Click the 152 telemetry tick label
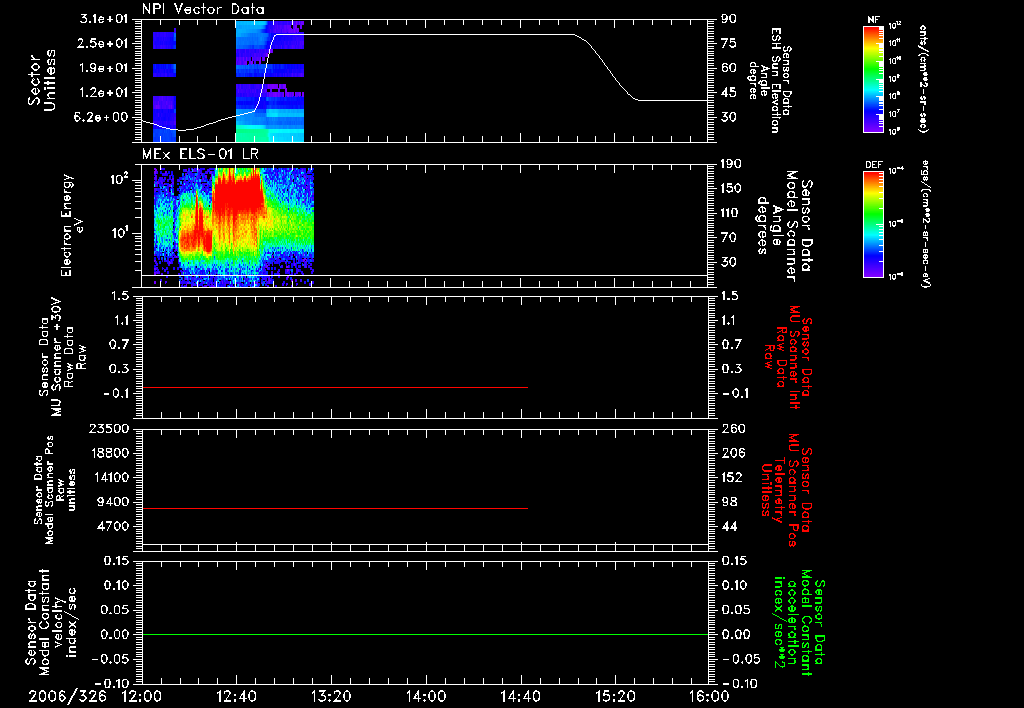Screen dimensions: 1024x708 (732, 477)
